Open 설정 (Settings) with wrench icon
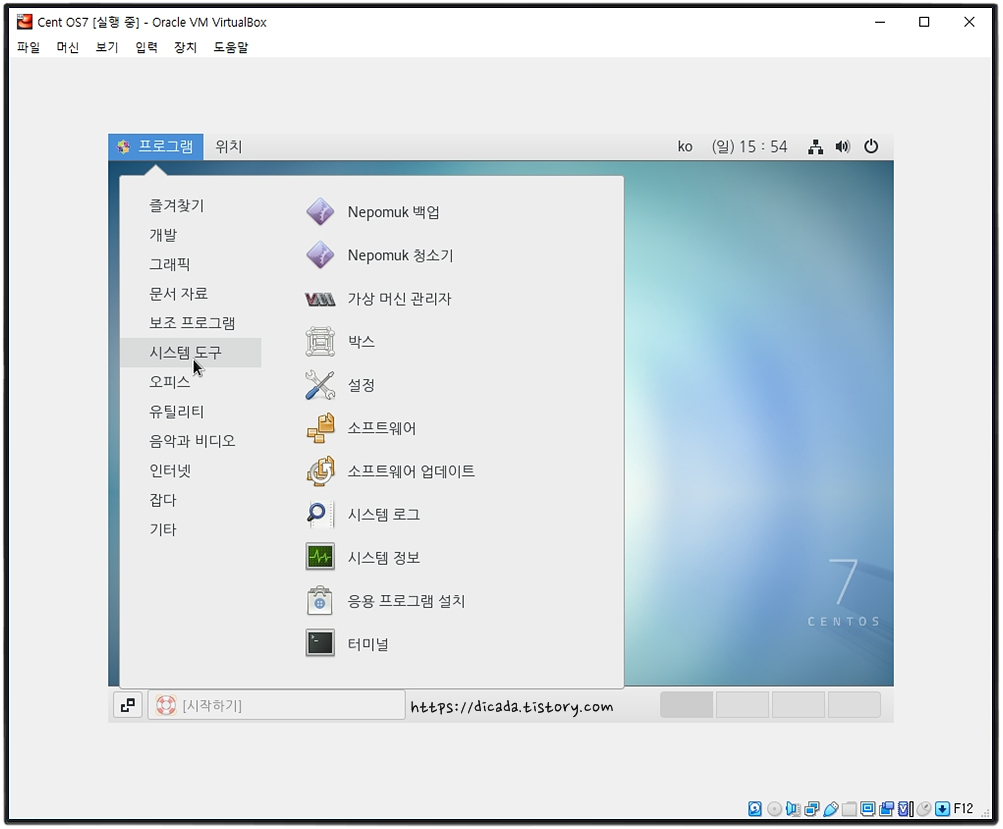The height and width of the screenshot is (829, 1003). (x=340, y=385)
